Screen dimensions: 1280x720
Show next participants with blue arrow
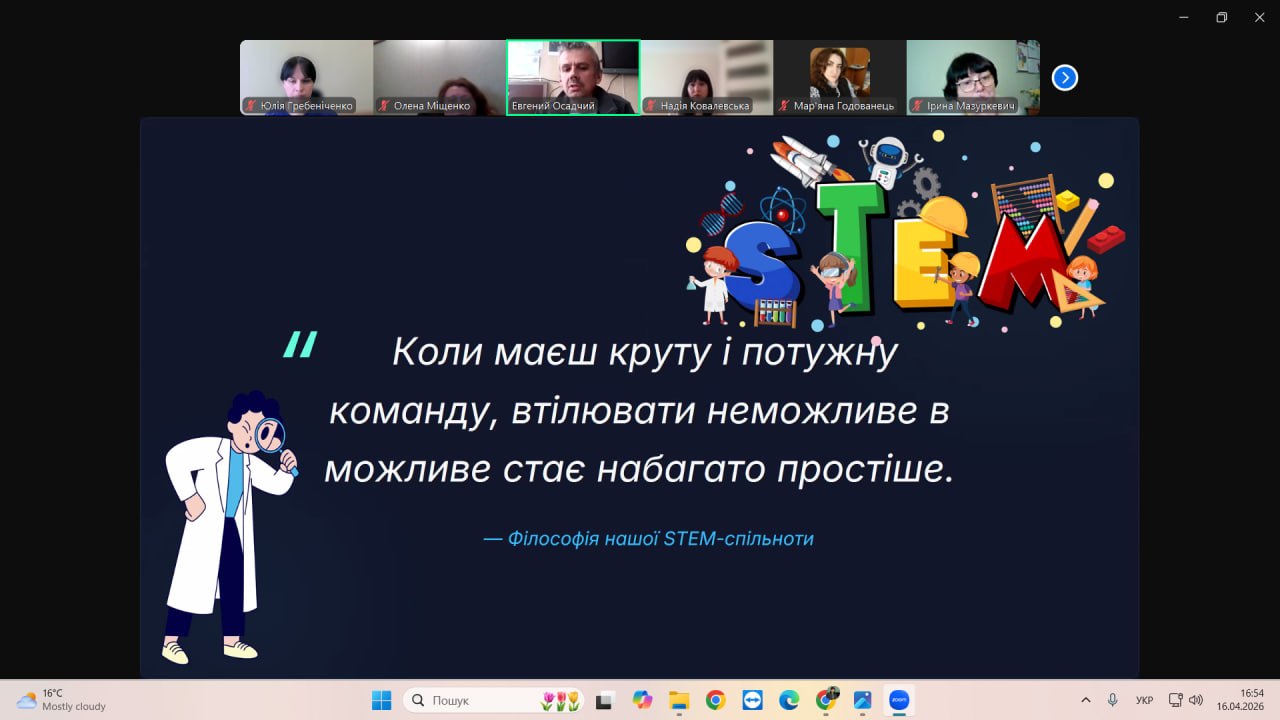click(x=1065, y=78)
